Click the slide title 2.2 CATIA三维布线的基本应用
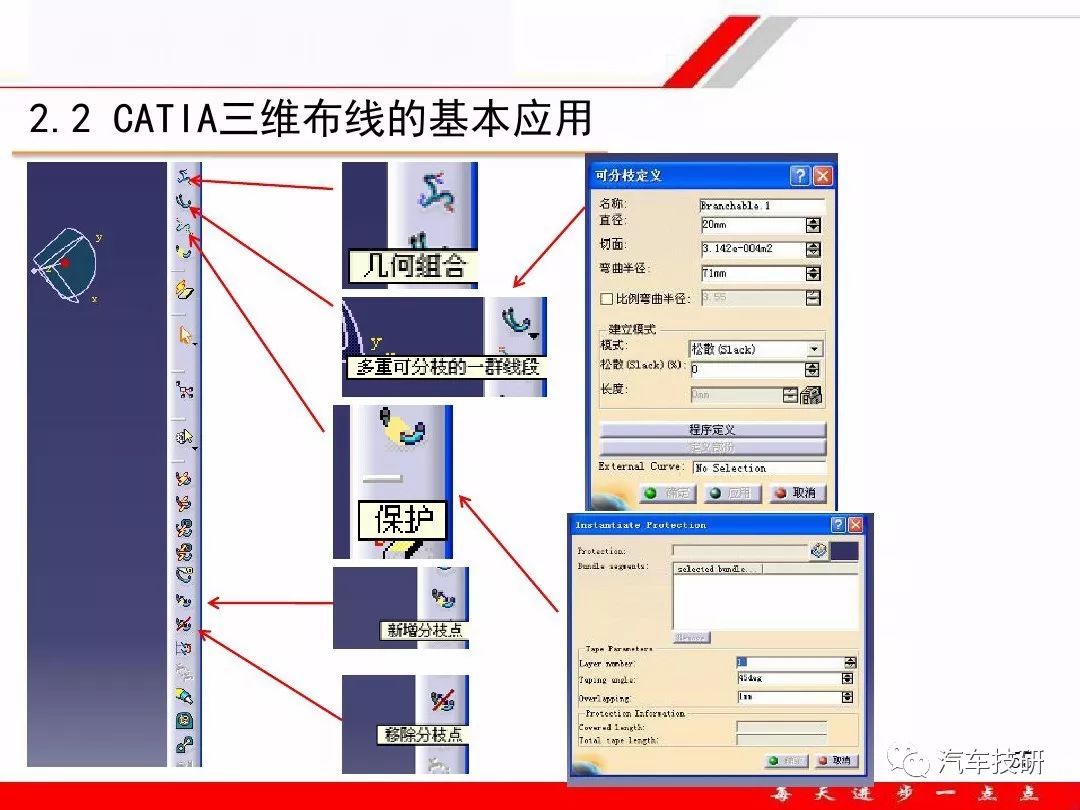 tap(311, 118)
